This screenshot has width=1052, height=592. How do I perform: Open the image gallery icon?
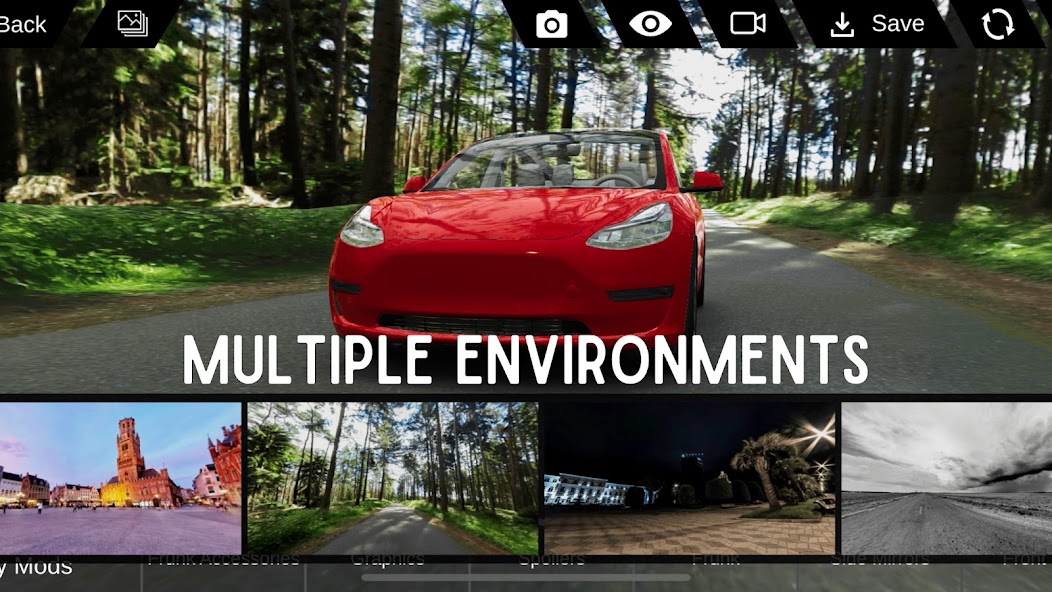pos(132,24)
